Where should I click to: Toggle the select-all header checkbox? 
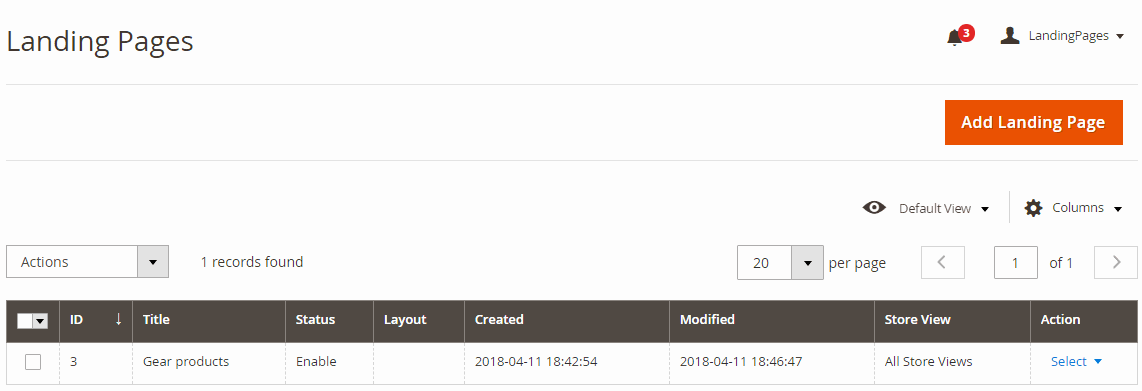click(x=24, y=321)
